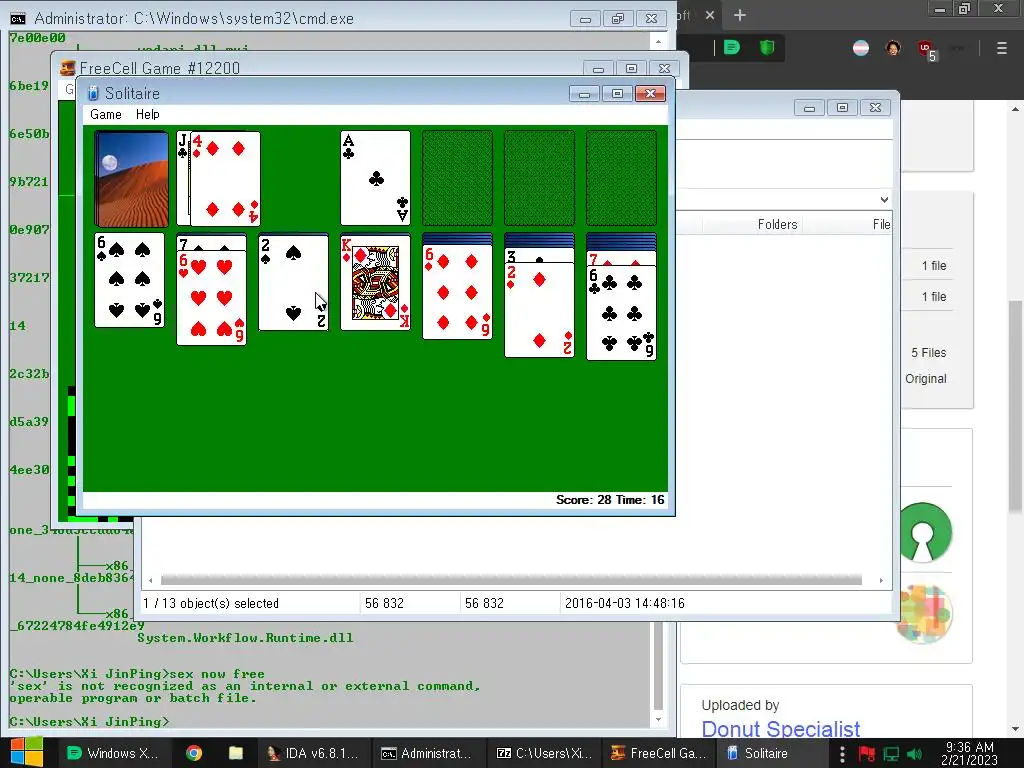Click the cmd.exe window title icon
The width and height of the screenshot is (1024, 768).
(x=18, y=18)
